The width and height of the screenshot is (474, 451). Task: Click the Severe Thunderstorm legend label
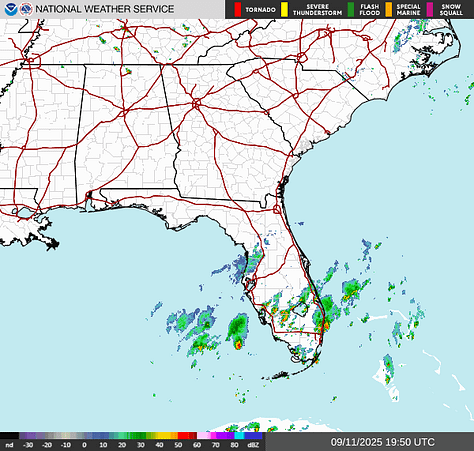tap(317, 10)
